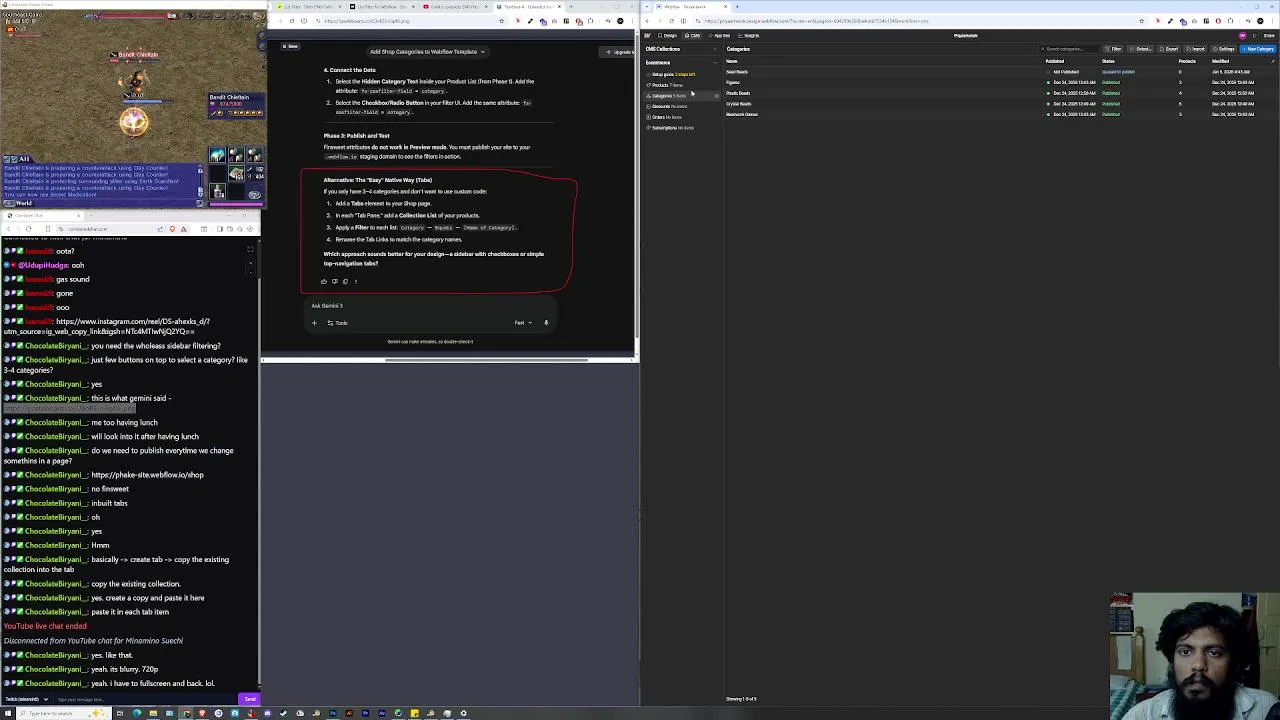Open Products collection in sidebar
This screenshot has width=1280, height=720.
tap(669, 85)
